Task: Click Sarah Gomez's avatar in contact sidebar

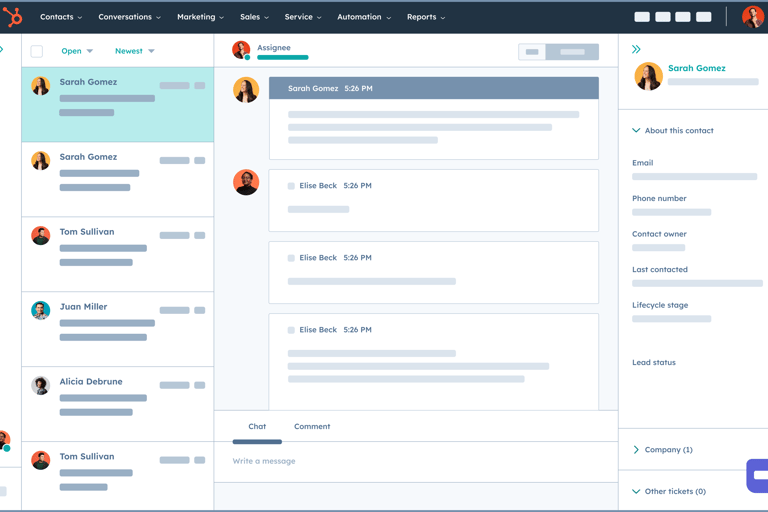Action: pos(648,76)
